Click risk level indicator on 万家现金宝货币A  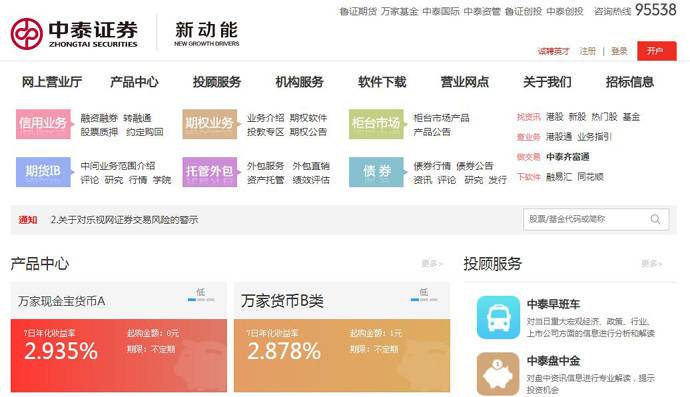click(201, 295)
